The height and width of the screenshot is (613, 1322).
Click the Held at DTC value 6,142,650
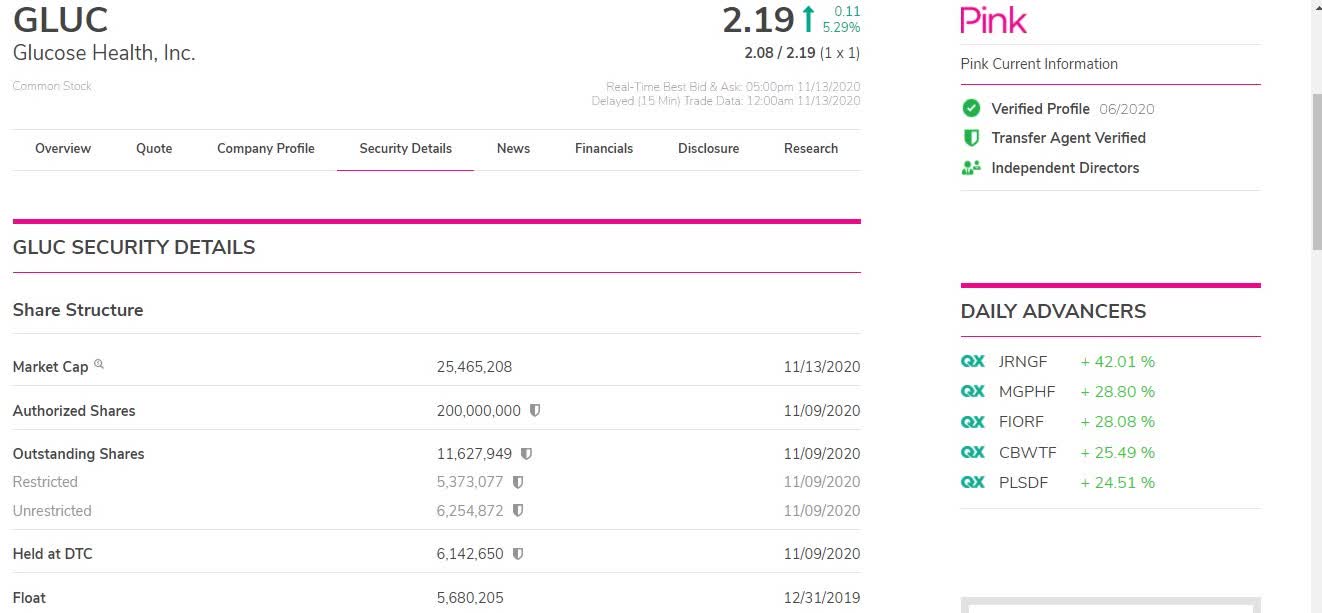point(470,554)
